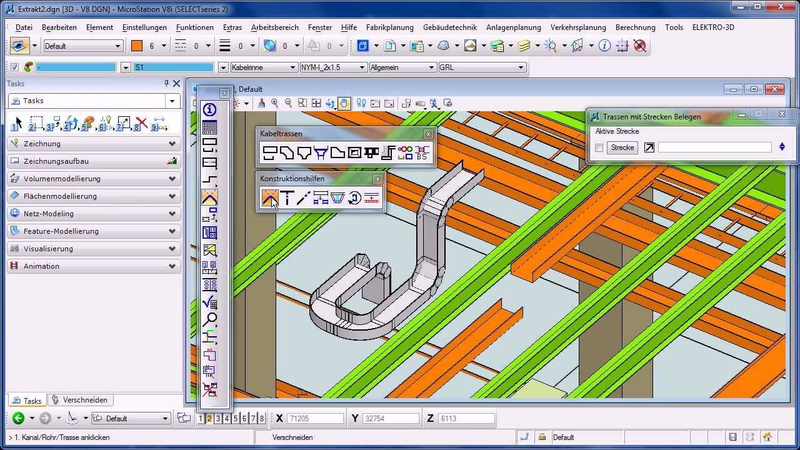Click the Strecke button
800x450 pixels.
(x=622, y=147)
